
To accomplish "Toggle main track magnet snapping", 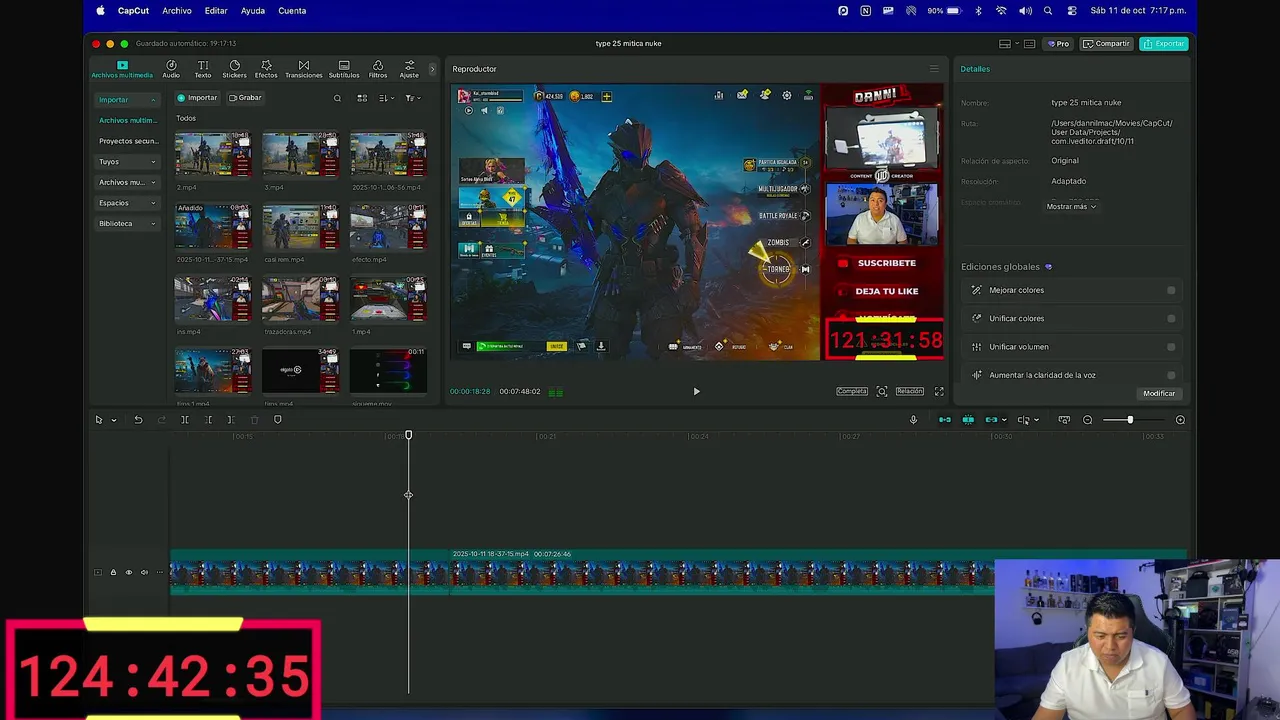I will tap(944, 420).
